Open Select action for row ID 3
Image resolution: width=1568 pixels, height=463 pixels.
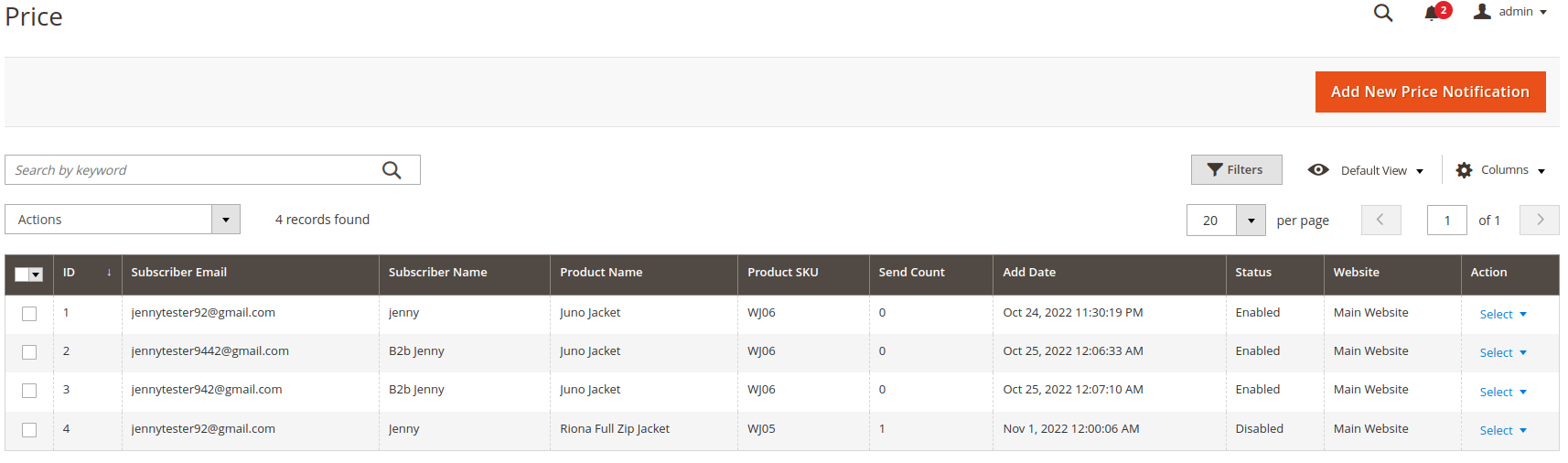(1503, 392)
